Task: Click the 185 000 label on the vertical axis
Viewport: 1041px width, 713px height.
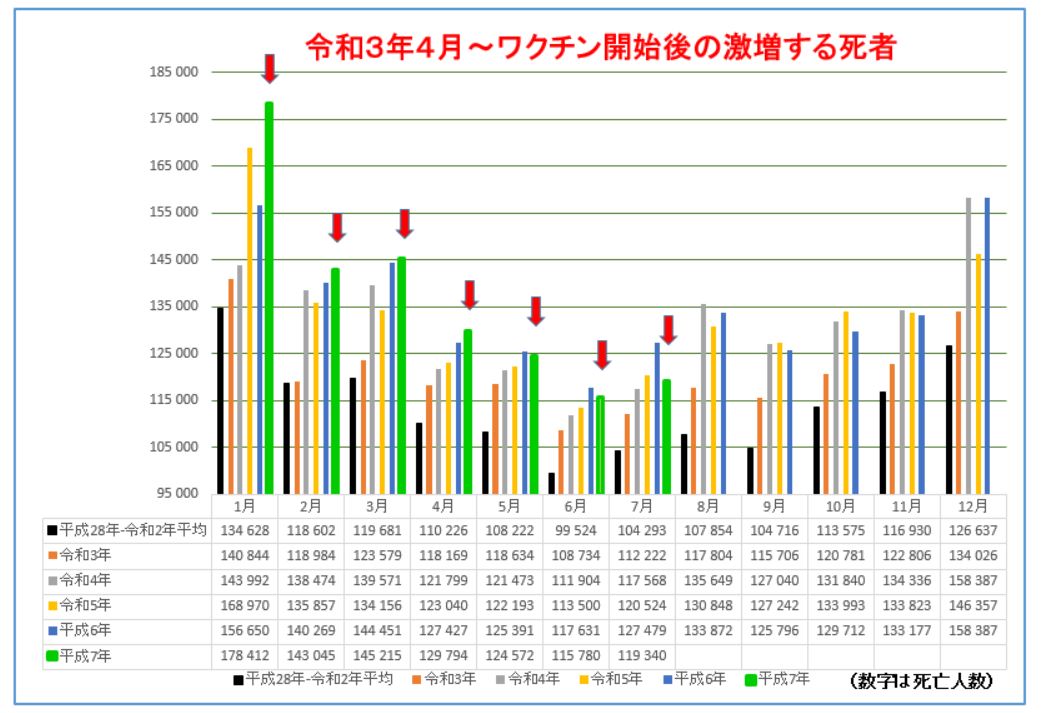Action: [x=173, y=72]
